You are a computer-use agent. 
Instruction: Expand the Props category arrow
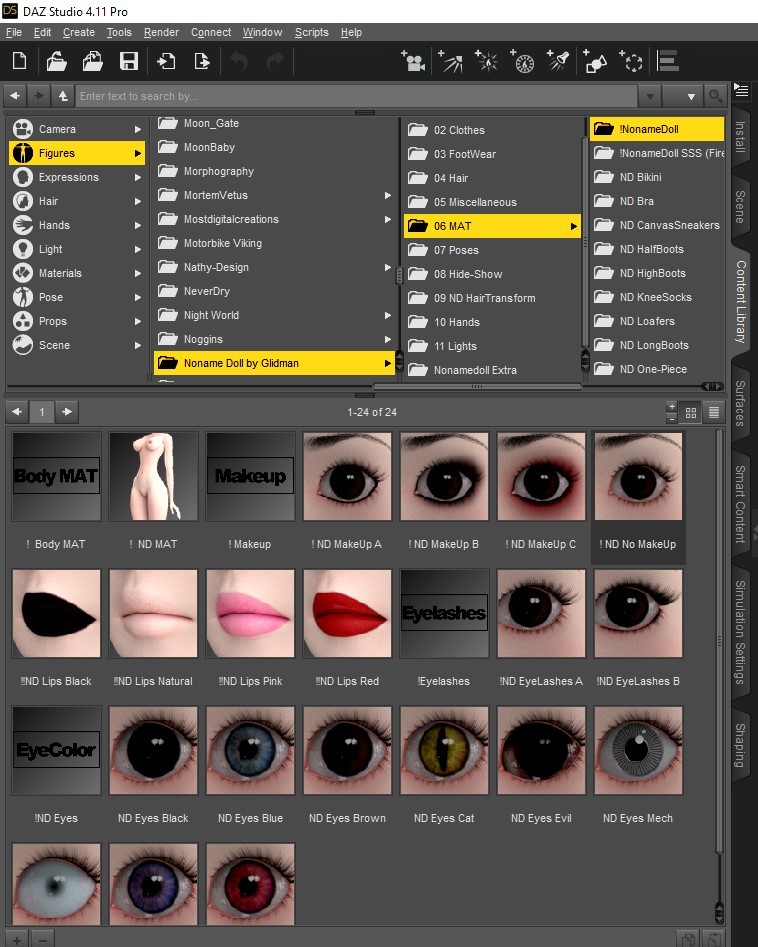[138, 321]
